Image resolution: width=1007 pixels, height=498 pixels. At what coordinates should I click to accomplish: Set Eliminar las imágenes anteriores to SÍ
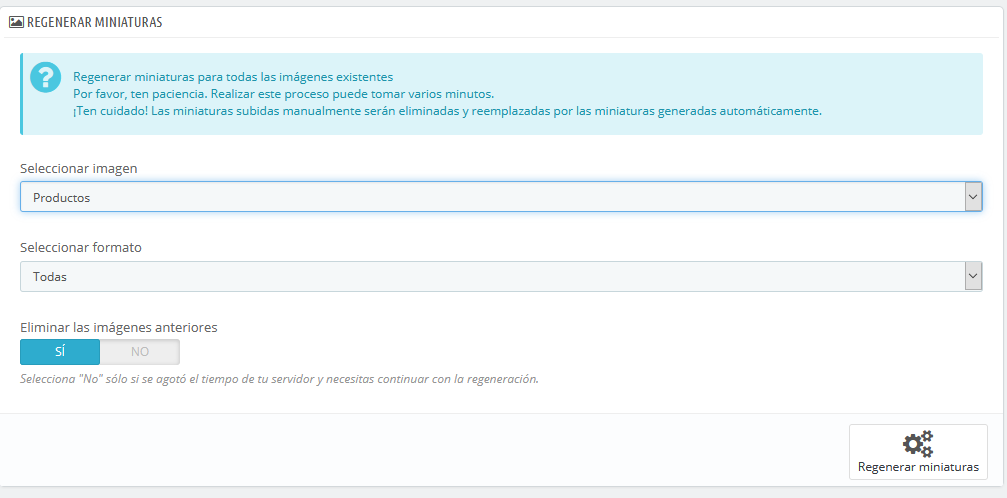(x=60, y=351)
